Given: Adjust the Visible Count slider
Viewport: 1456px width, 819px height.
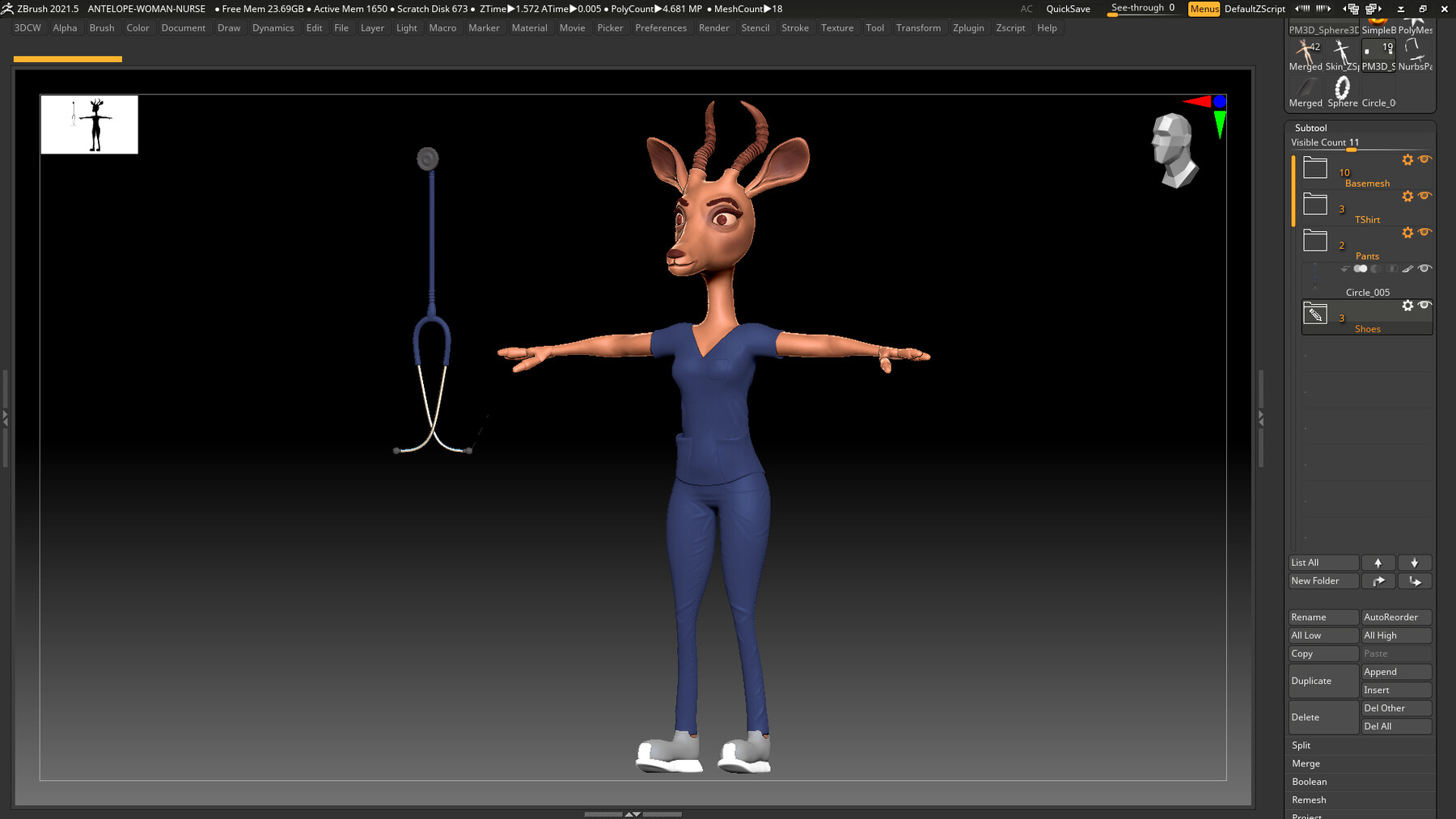Looking at the screenshot, I should (x=1361, y=143).
